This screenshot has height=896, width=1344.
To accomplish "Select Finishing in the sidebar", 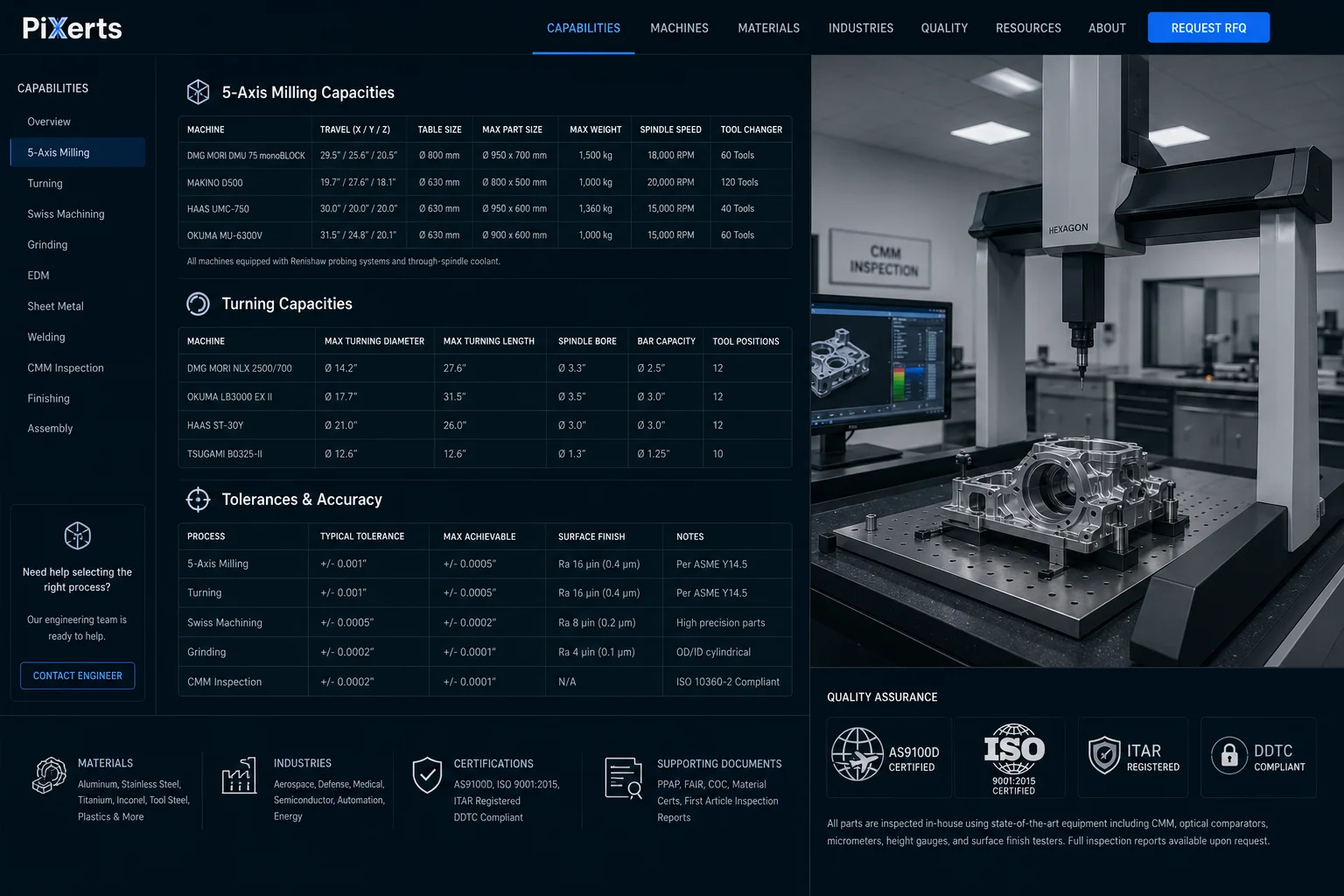I will click(x=48, y=399).
